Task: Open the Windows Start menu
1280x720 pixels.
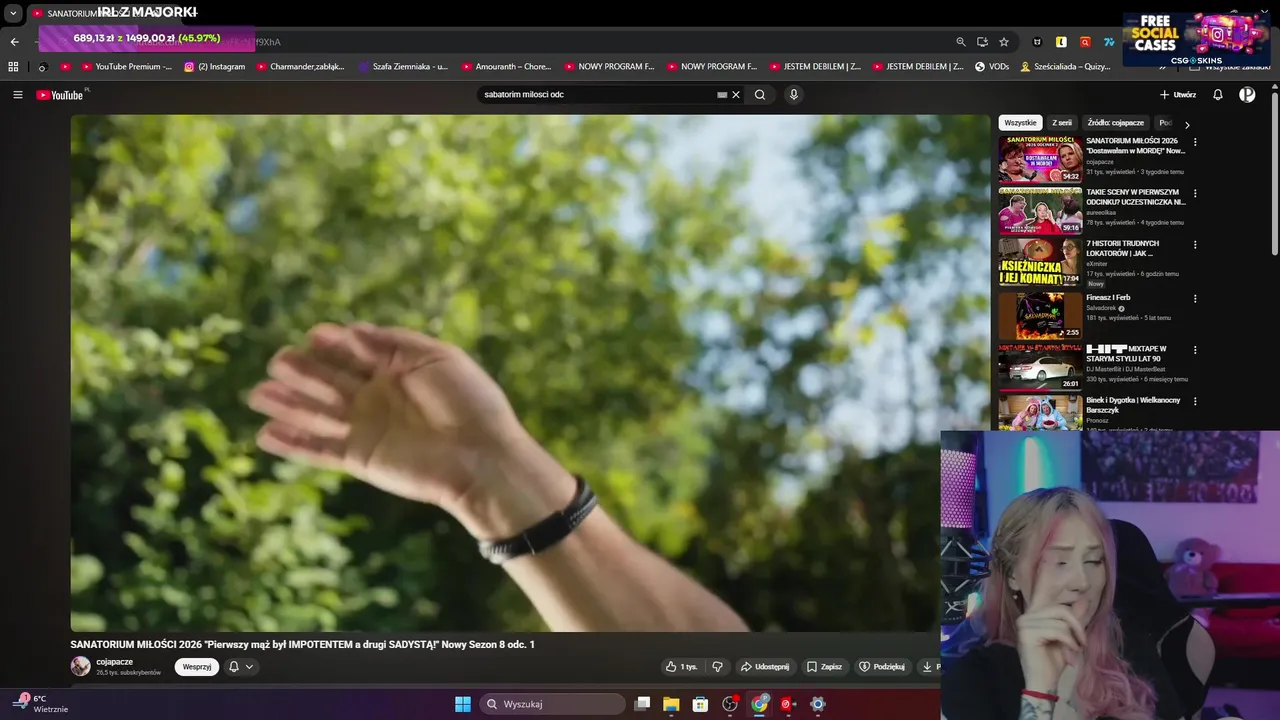Action: tap(463, 704)
